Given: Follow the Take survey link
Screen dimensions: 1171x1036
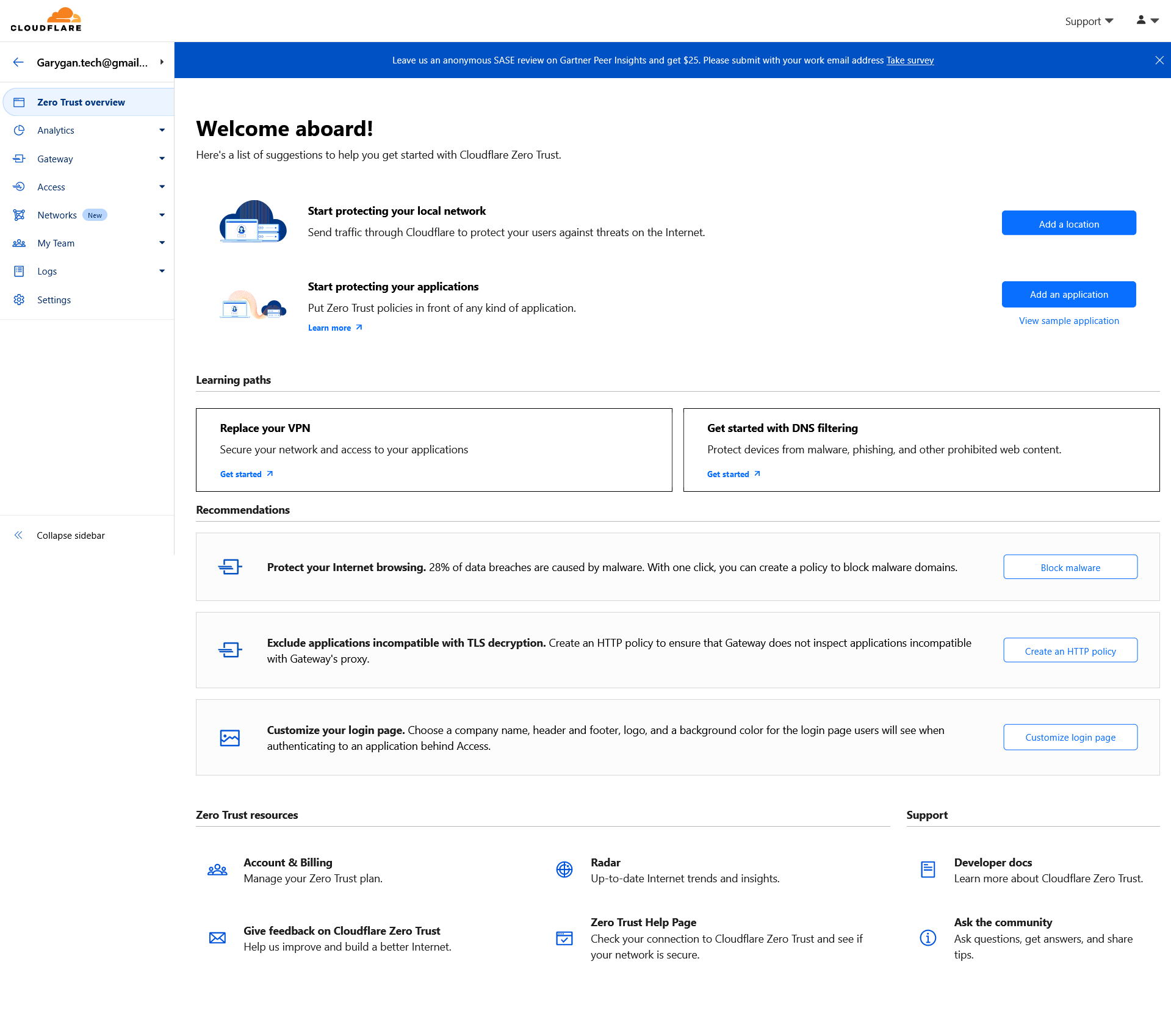Looking at the screenshot, I should click(910, 60).
